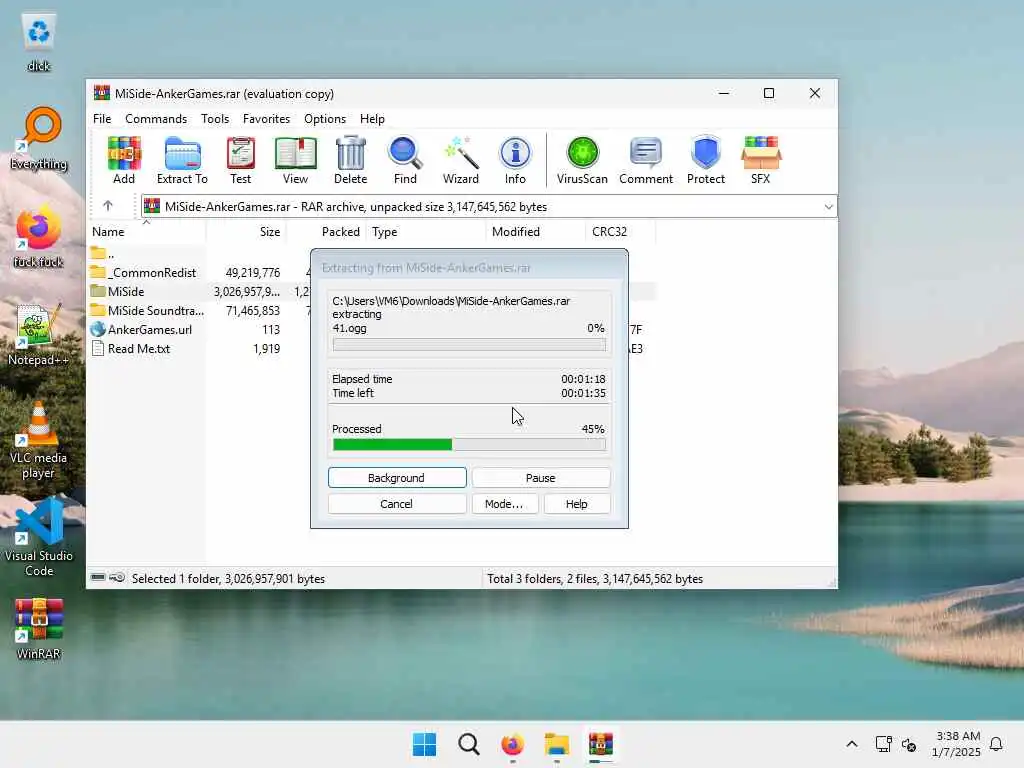Open the Extract To tool
The image size is (1024, 768).
click(182, 161)
